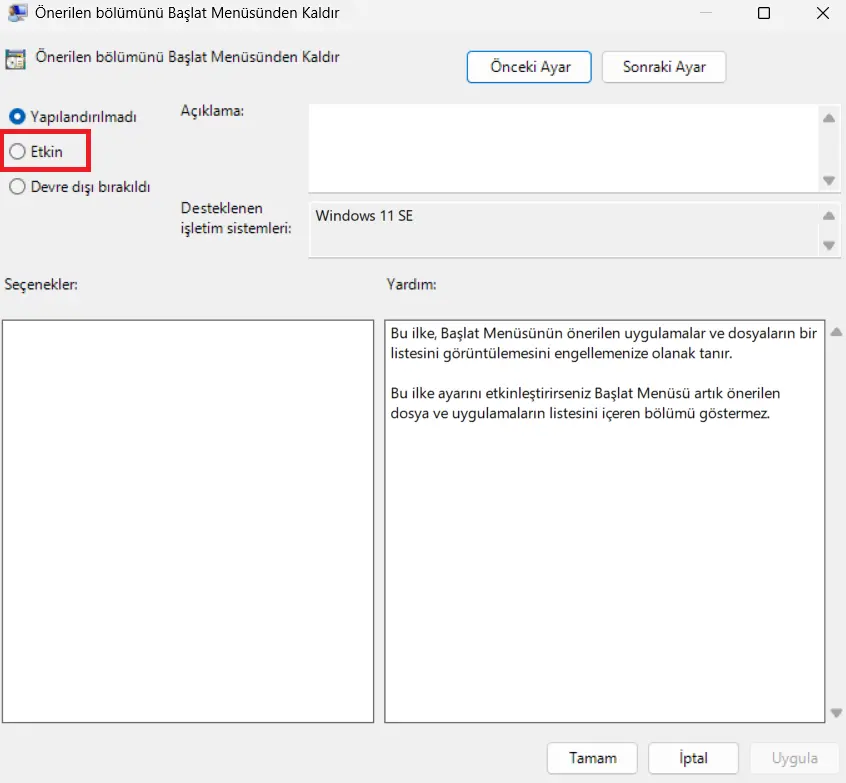The image size is (846, 783).
Task: Click up arrow of Desteklenen işletim sistemleri box
Action: point(829,216)
